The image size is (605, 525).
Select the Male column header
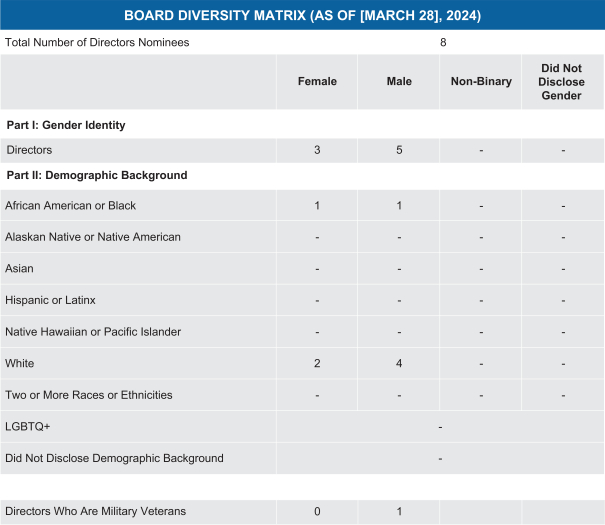point(399,82)
